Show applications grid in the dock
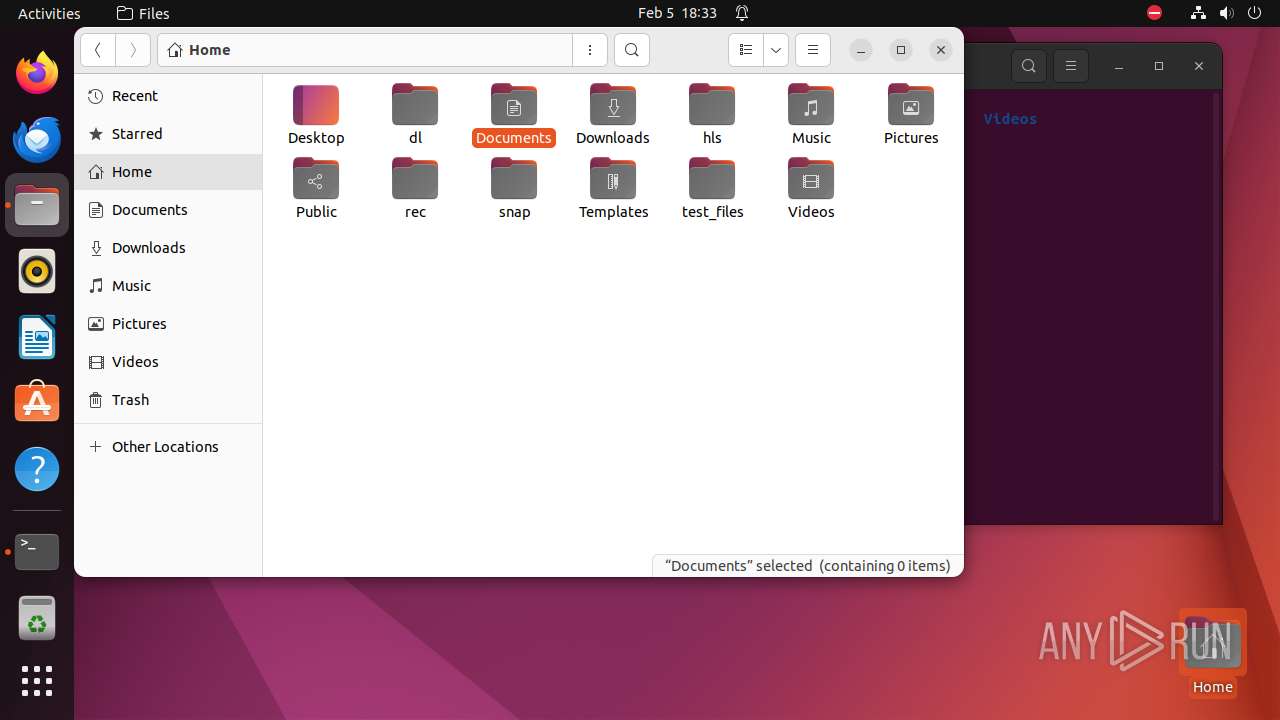The width and height of the screenshot is (1280, 720). point(37,681)
